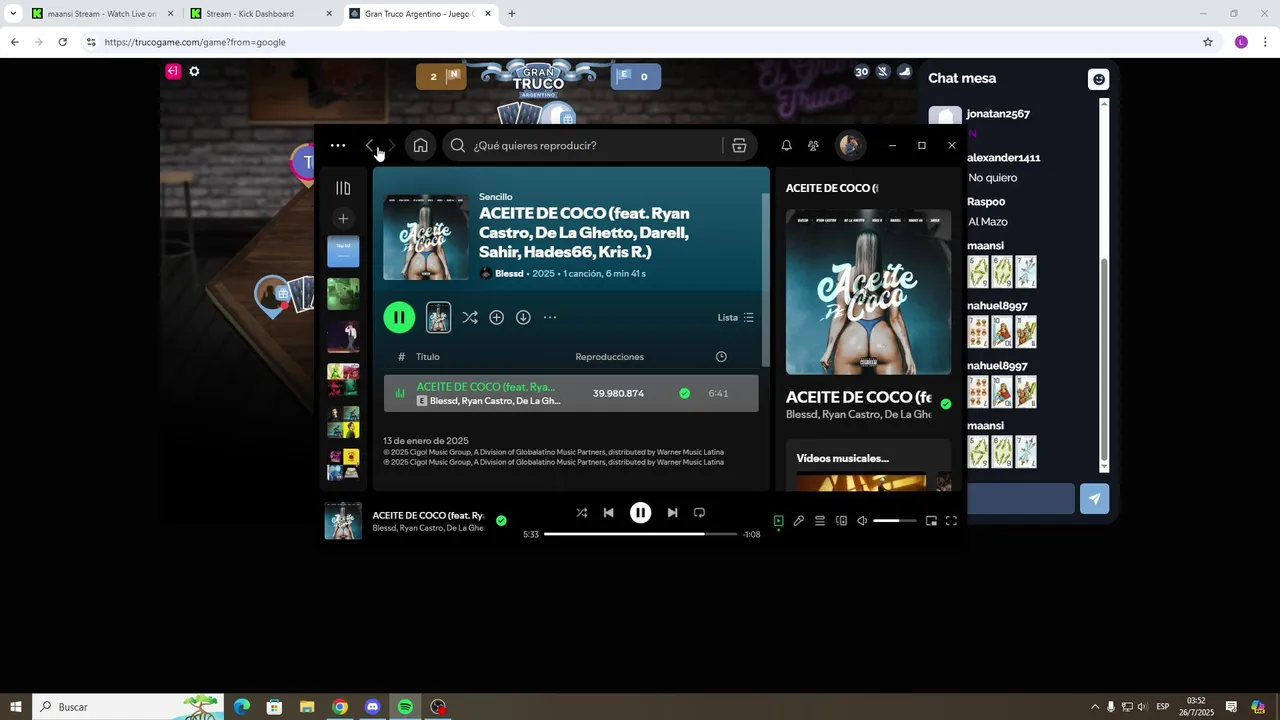Open the Lista view dropdown
The height and width of the screenshot is (720, 1280).
tap(736, 318)
